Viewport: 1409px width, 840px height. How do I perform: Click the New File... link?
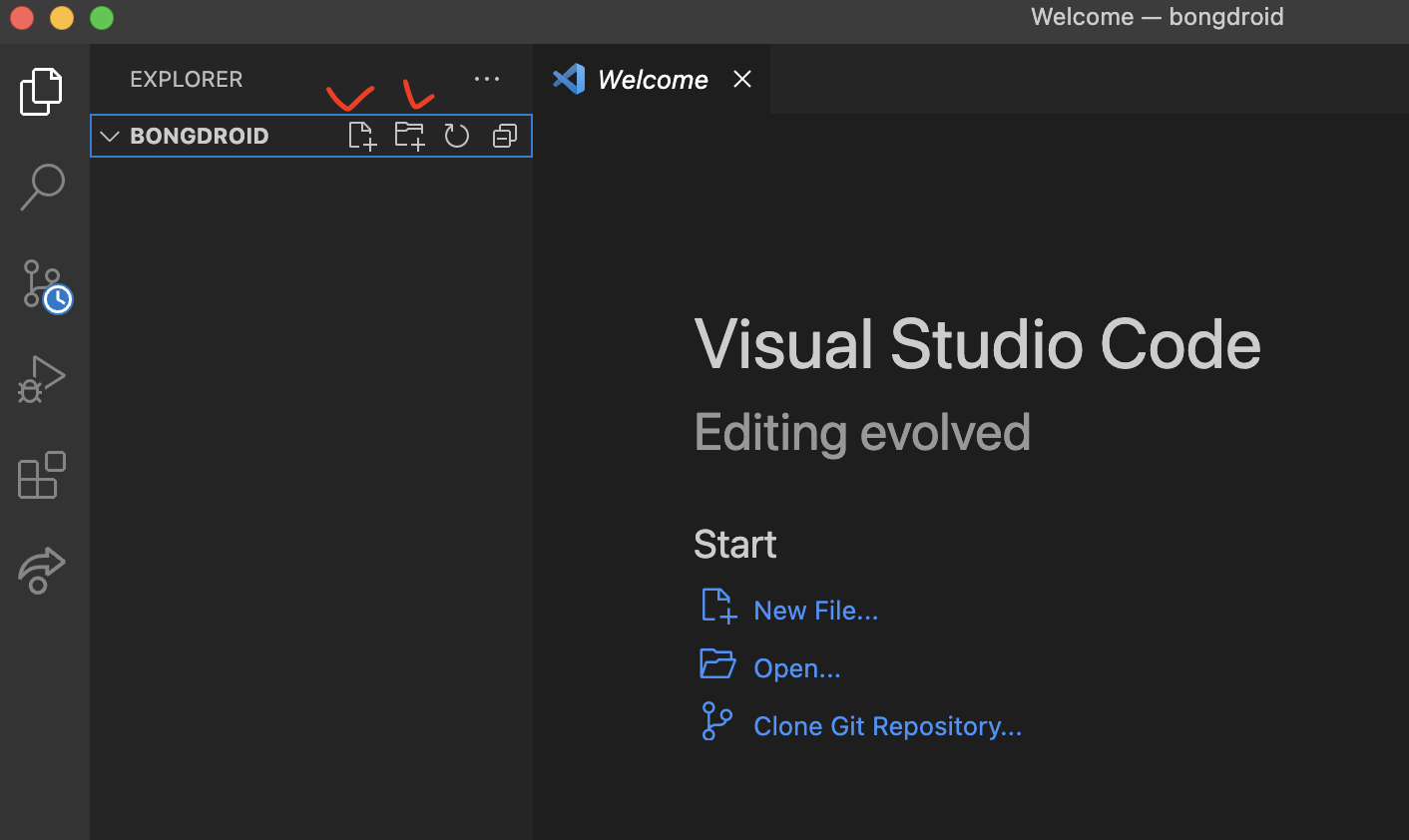[815, 611]
